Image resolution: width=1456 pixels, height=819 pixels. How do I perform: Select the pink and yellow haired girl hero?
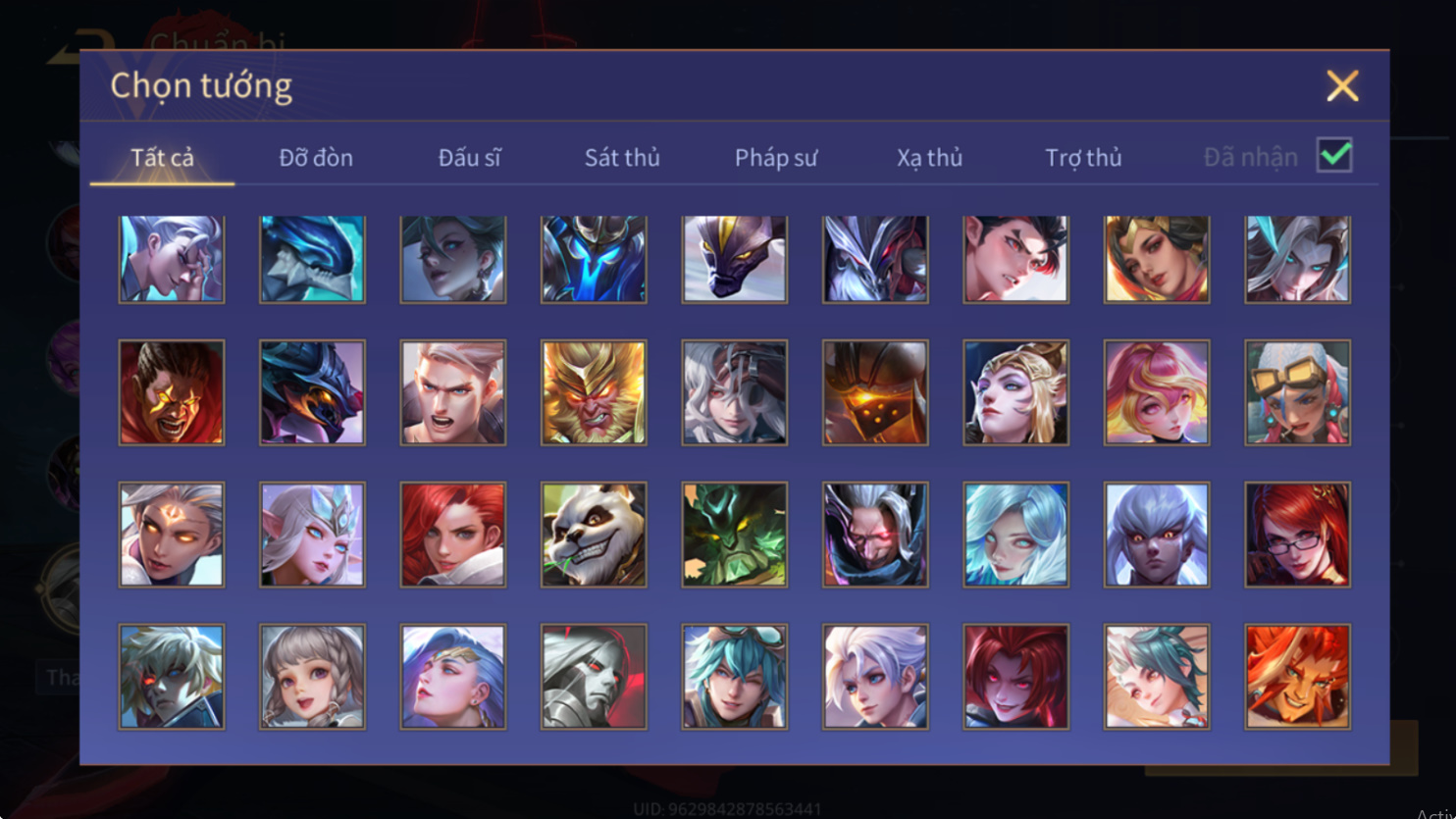(1157, 392)
